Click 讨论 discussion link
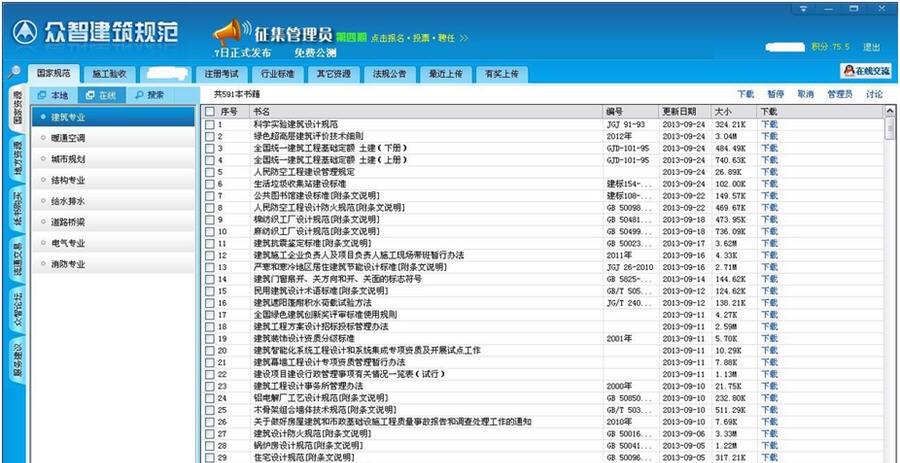900x463 pixels. 874,95
